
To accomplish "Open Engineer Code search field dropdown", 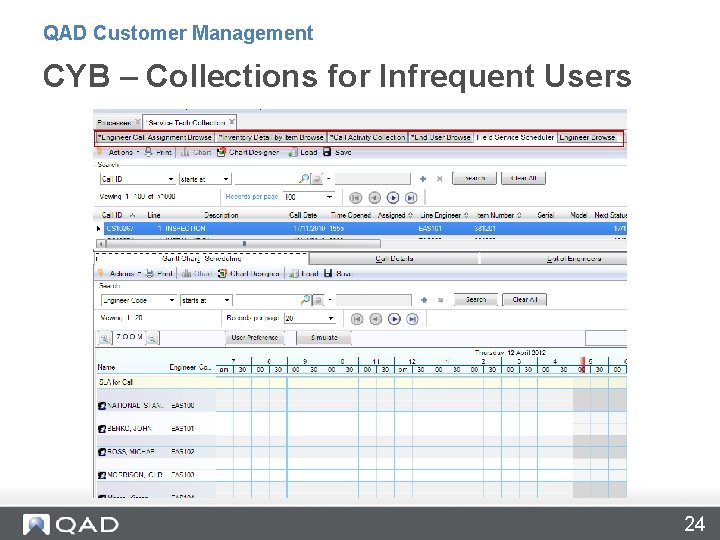I will click(x=172, y=300).
